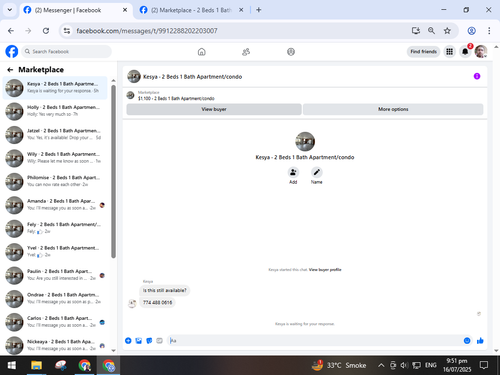
Task: Switch to Messenger | Facebook tab
Action: 76,10
